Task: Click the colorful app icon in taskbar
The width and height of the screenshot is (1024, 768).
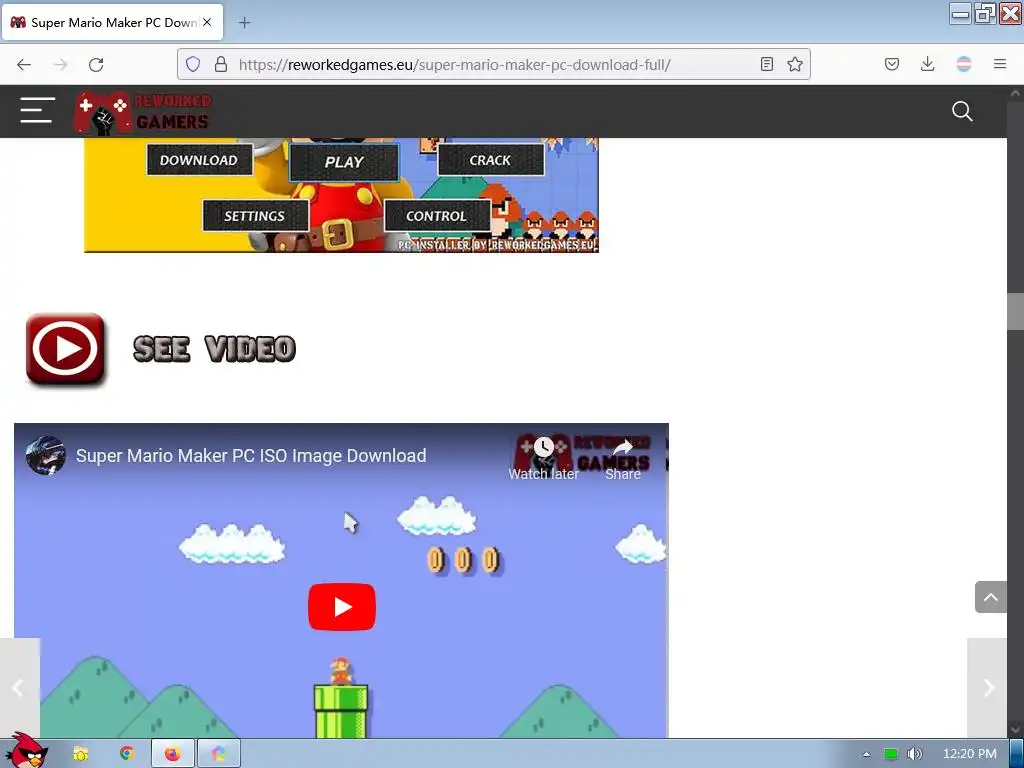Action: [x=219, y=754]
